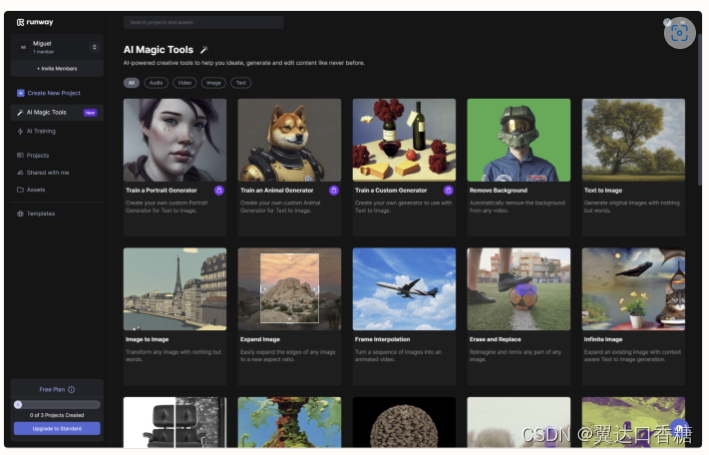Open AI Magic Tools sidebar item

pyautogui.click(x=57, y=113)
